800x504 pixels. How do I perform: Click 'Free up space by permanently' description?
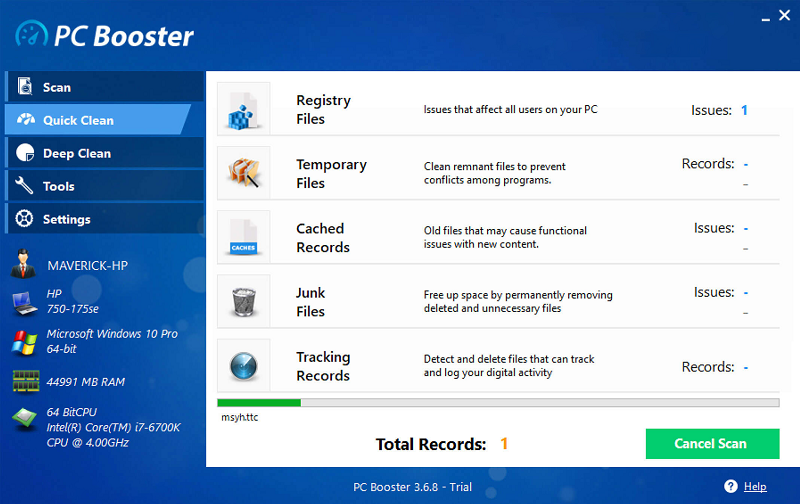pyautogui.click(x=518, y=301)
